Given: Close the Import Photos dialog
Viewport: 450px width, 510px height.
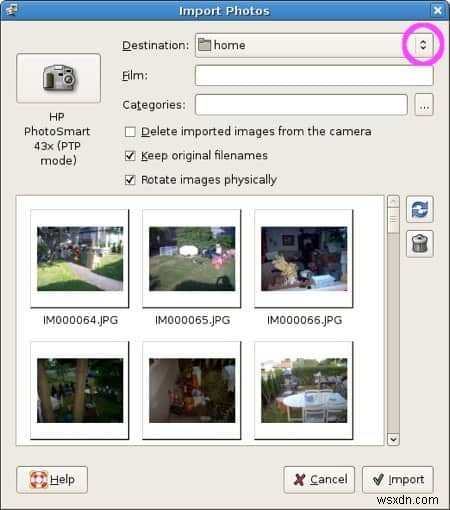Looking at the screenshot, I should coord(437,10).
